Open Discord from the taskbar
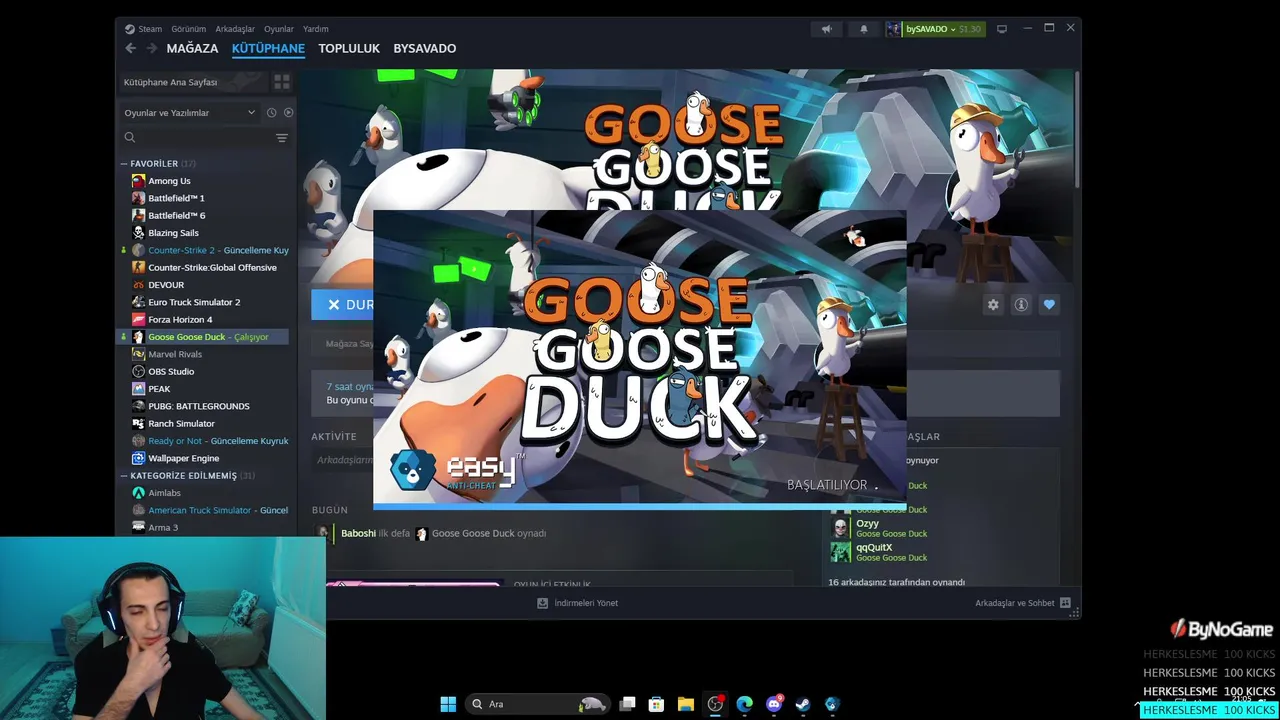 tap(774, 704)
